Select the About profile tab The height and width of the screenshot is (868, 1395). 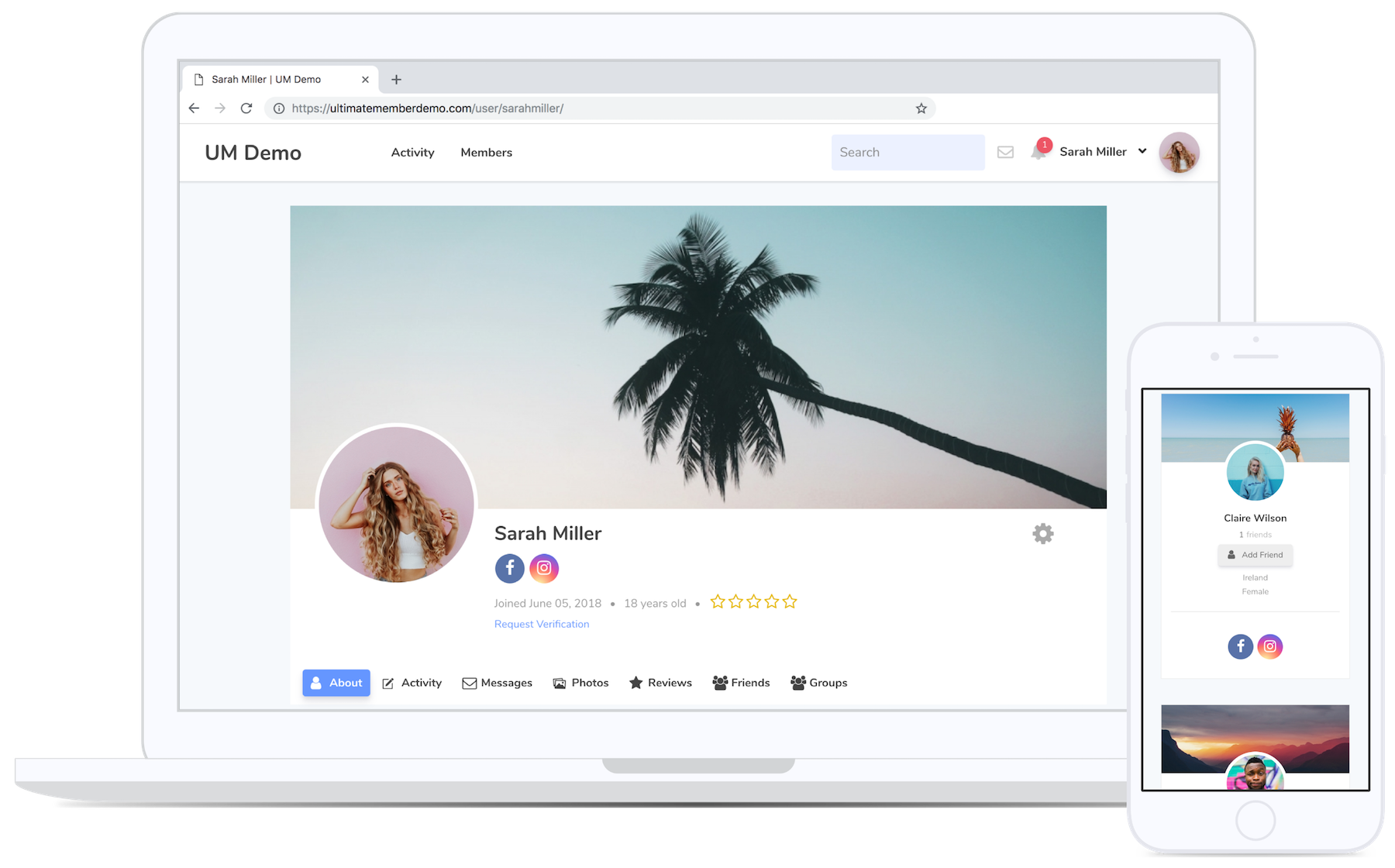pos(336,683)
